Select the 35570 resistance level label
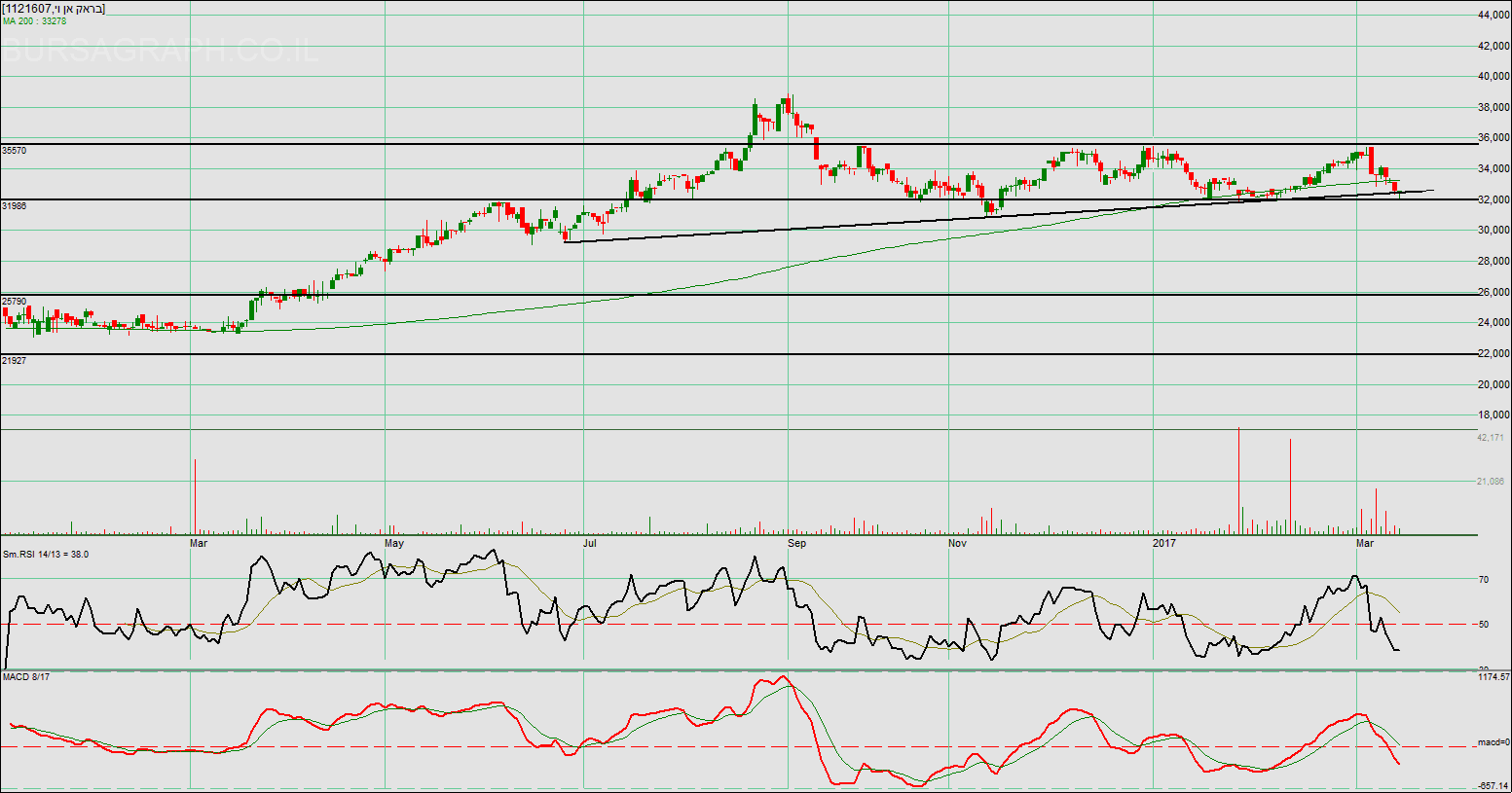Viewport: 1512px width, 793px height. (14, 151)
